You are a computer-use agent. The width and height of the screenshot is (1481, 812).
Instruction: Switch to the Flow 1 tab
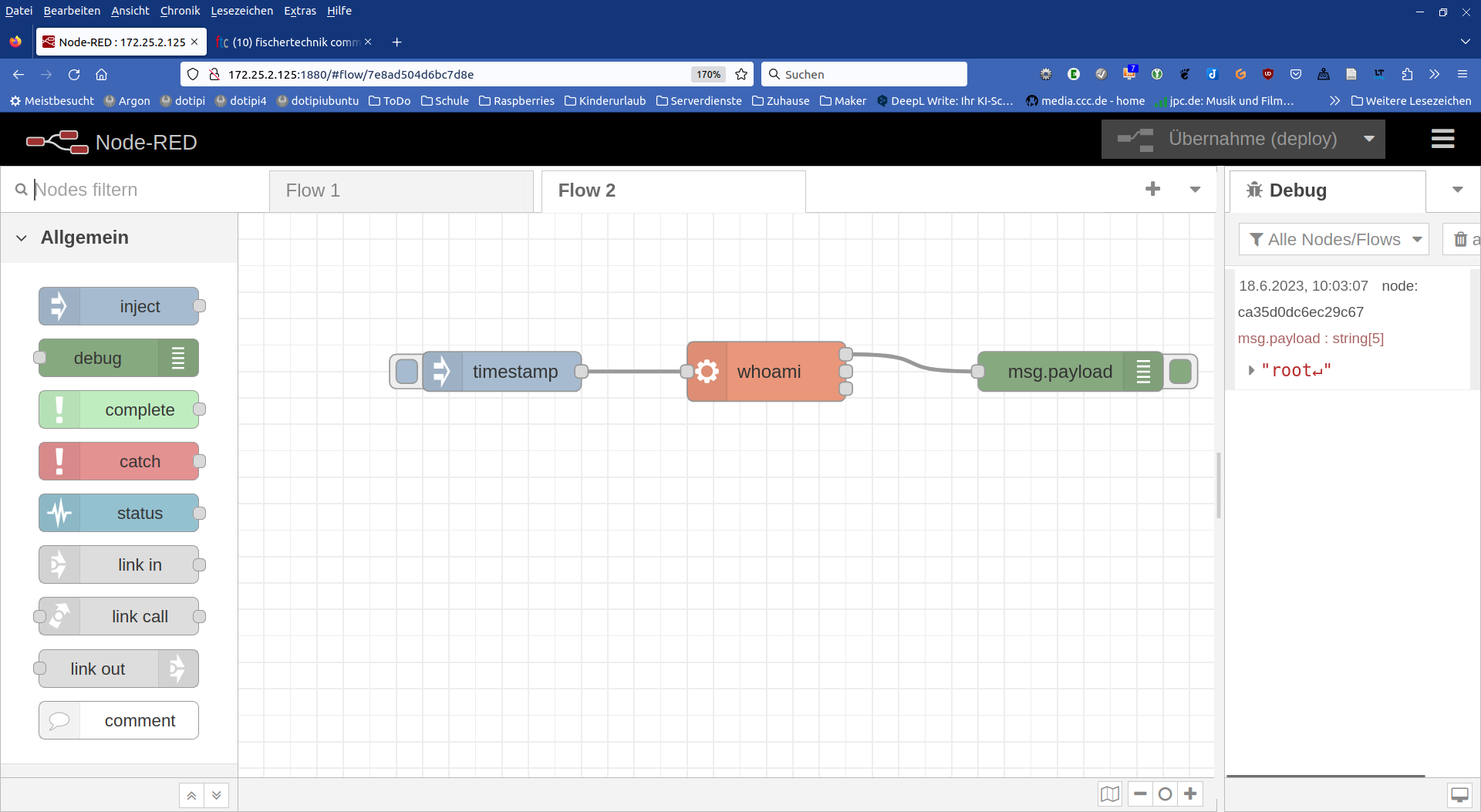pos(401,190)
